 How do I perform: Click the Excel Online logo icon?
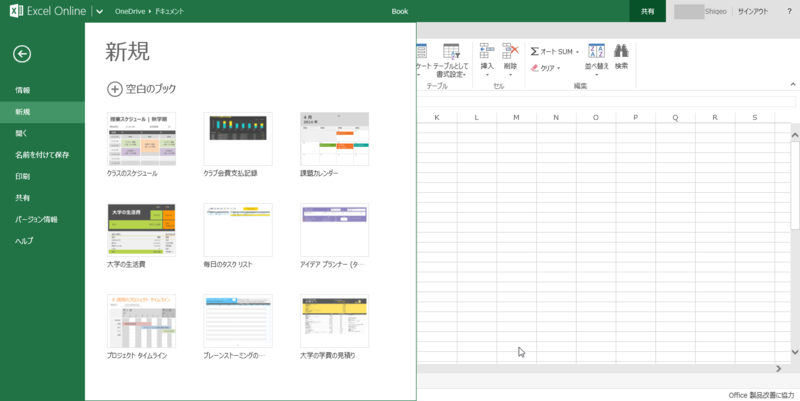[16, 11]
